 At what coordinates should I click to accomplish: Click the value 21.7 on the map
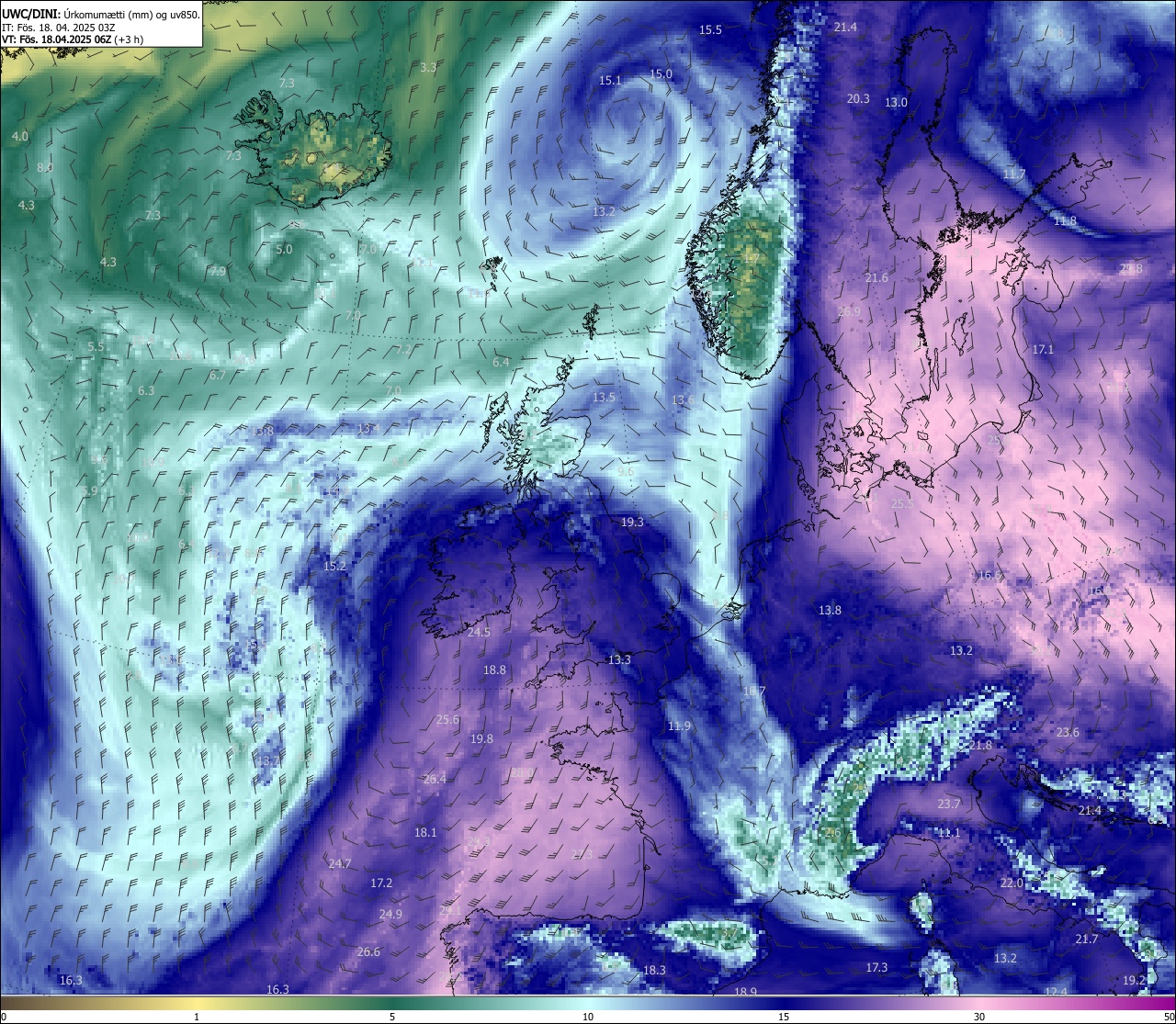pos(1086,940)
